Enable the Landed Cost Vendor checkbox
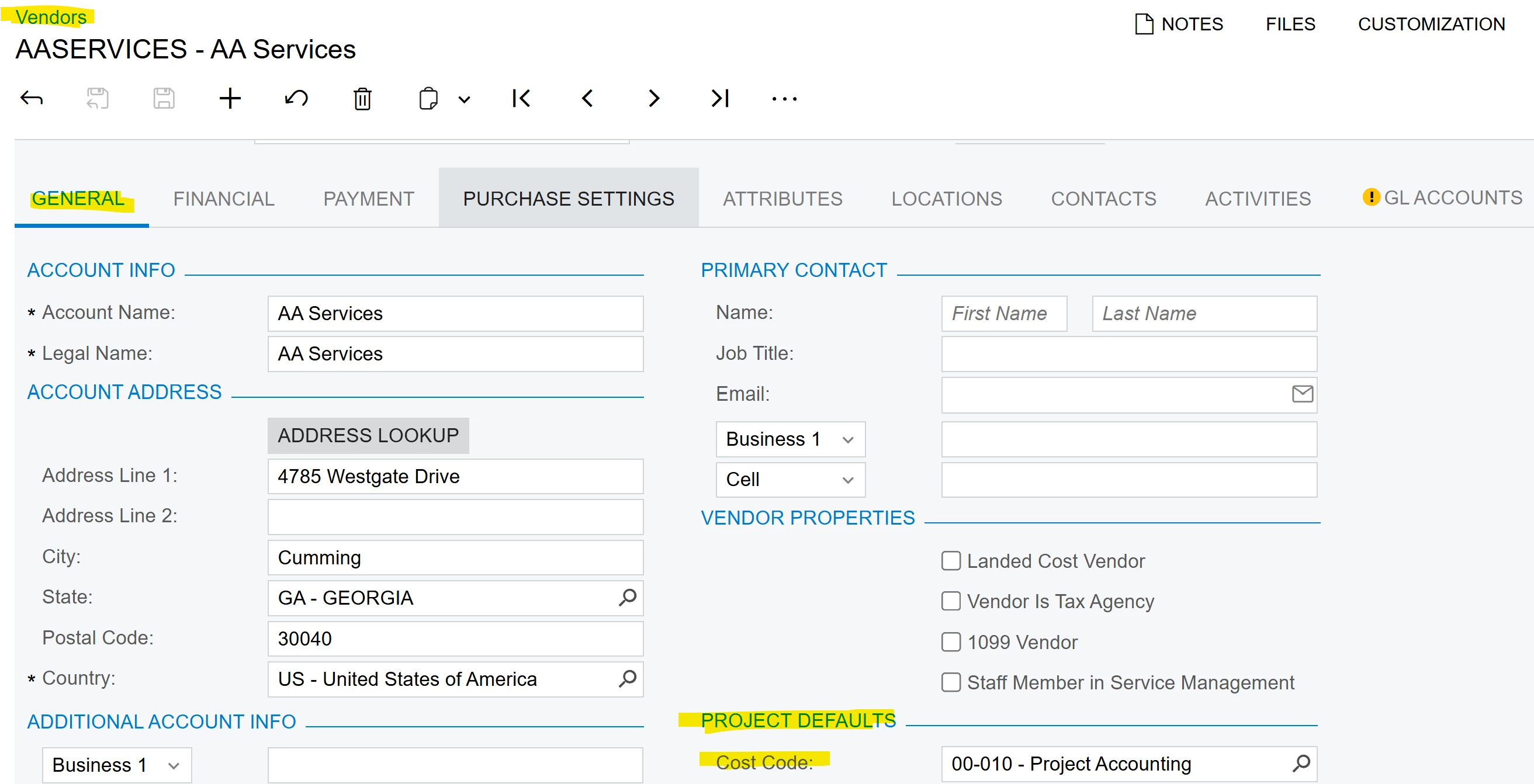The width and height of the screenshot is (1534, 784). 951,561
